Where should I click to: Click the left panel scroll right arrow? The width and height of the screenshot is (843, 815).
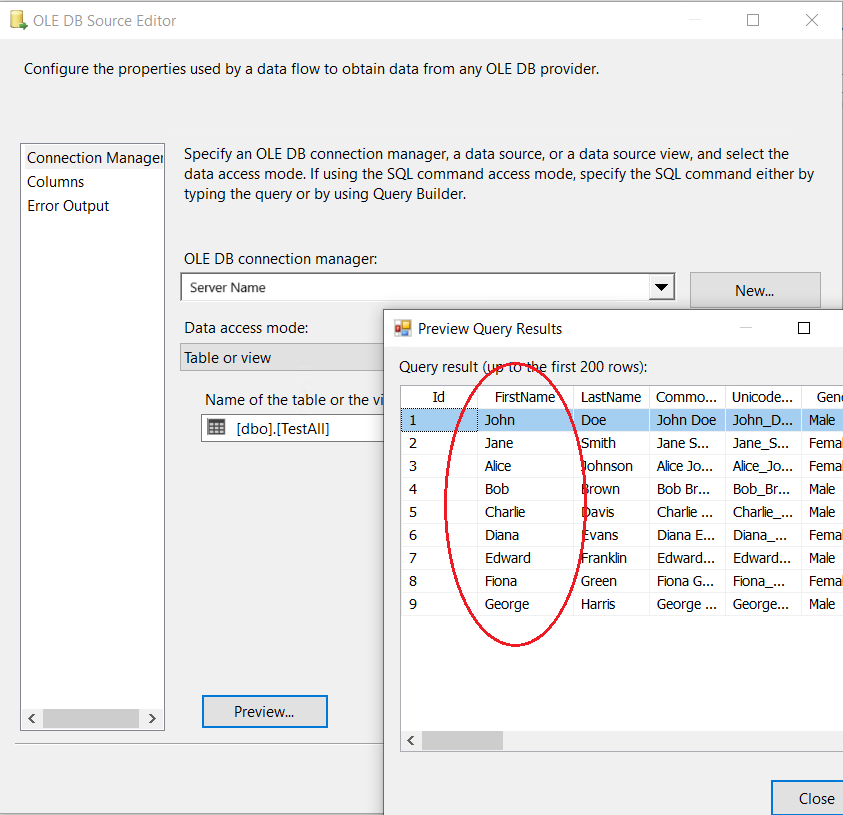click(x=152, y=718)
